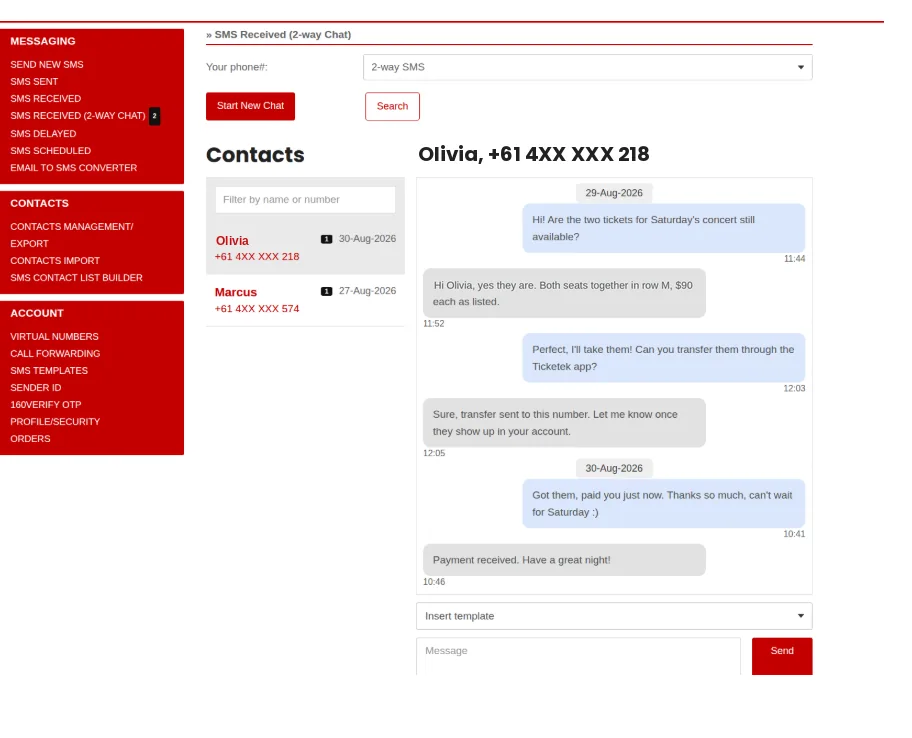Click the 30-Aug-2026 date on Olivia's row

pyautogui.click(x=367, y=238)
